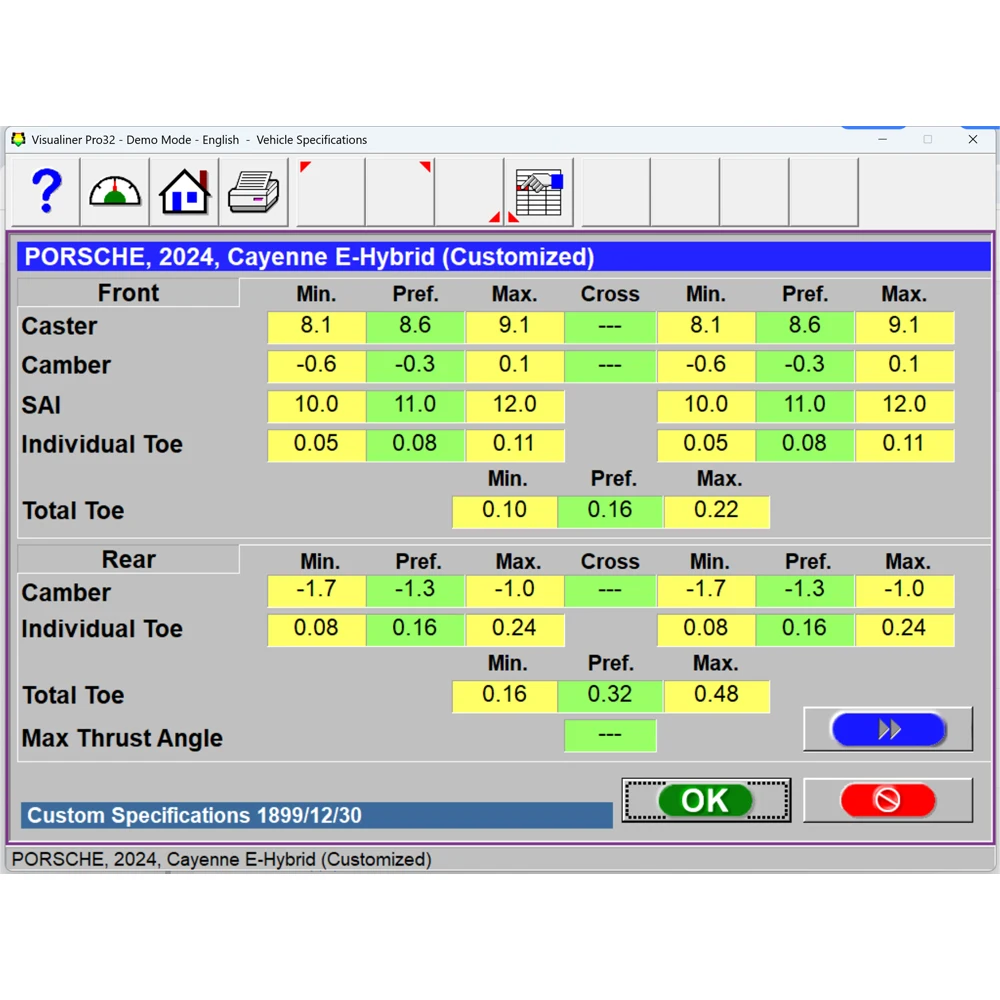Viewport: 1000px width, 1000px height.
Task: Select the Front Caster Cross field
Action: 610,327
